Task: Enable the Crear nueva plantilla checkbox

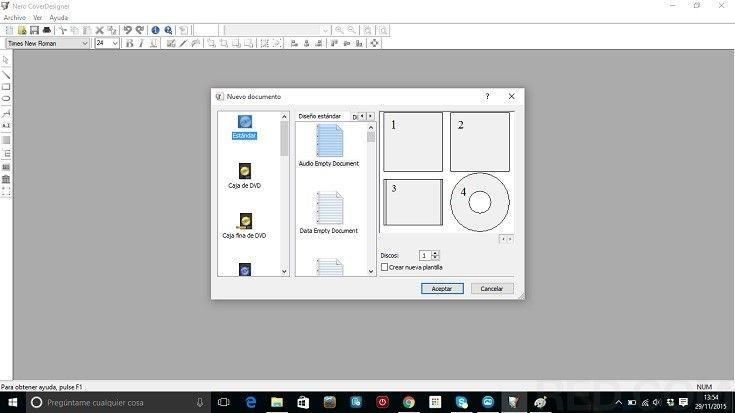Action: click(385, 267)
